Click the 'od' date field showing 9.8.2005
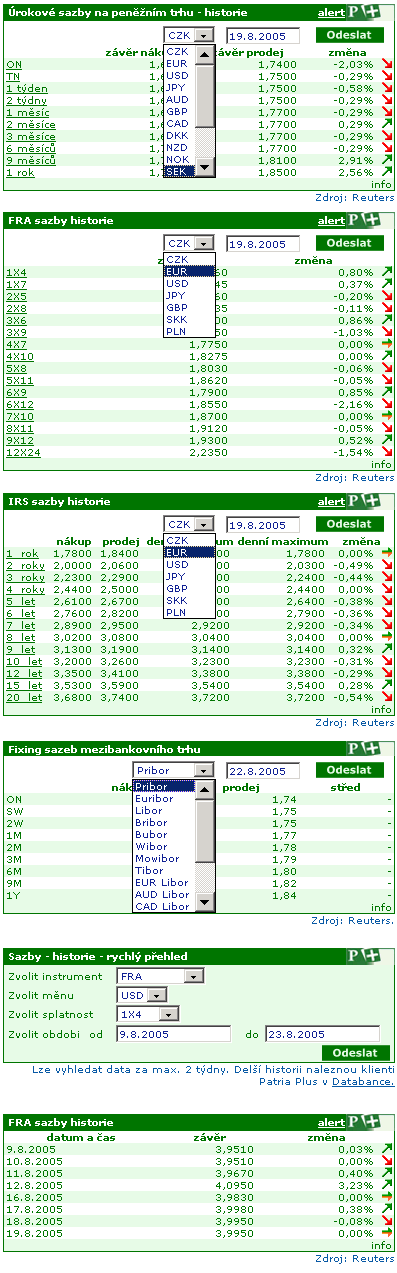This screenshot has height=1273, width=397. click(x=173, y=1034)
